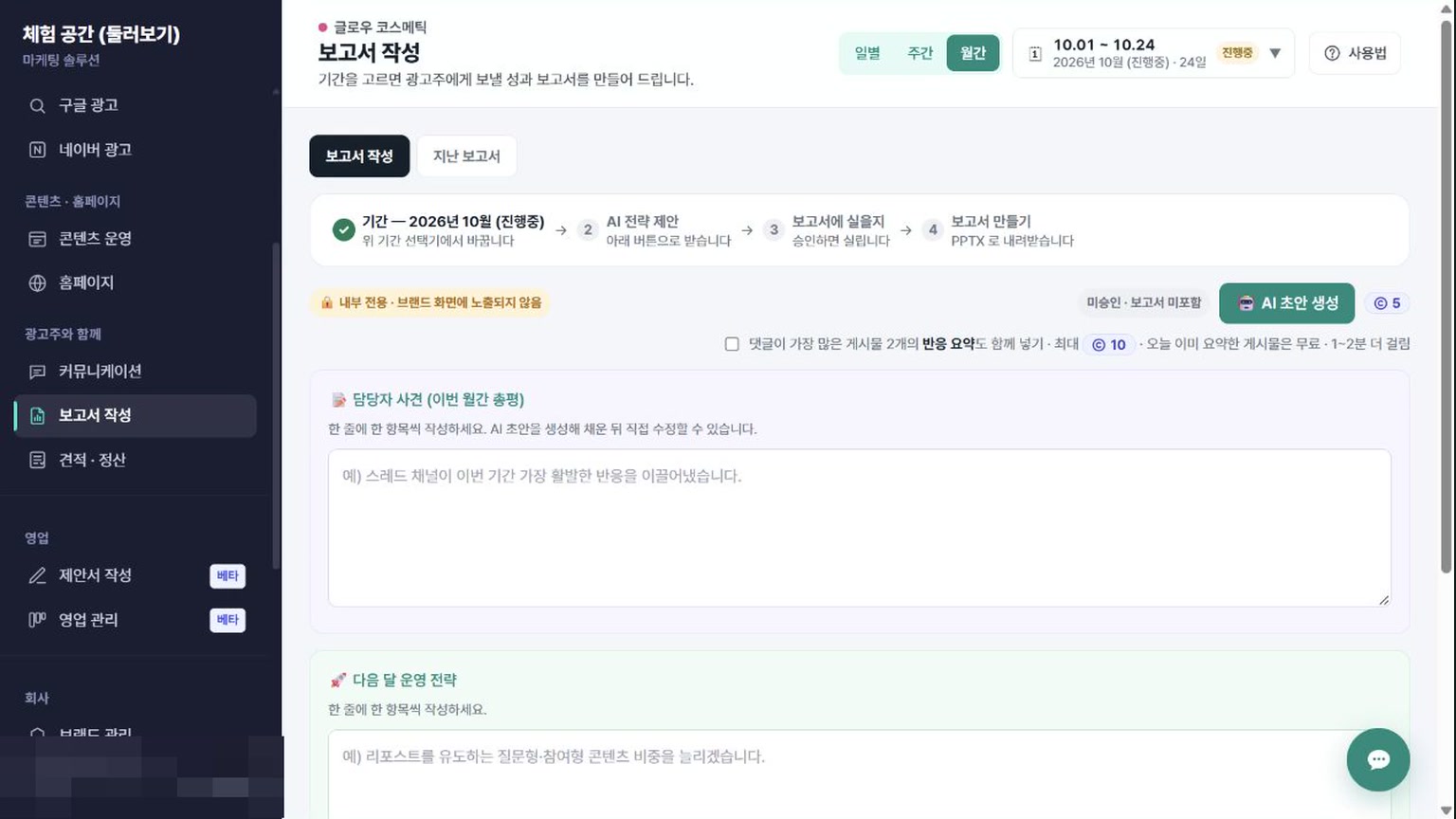Click the credit badge showing 5
Screen dimensions: 1456x819
pyautogui.click(x=1387, y=303)
